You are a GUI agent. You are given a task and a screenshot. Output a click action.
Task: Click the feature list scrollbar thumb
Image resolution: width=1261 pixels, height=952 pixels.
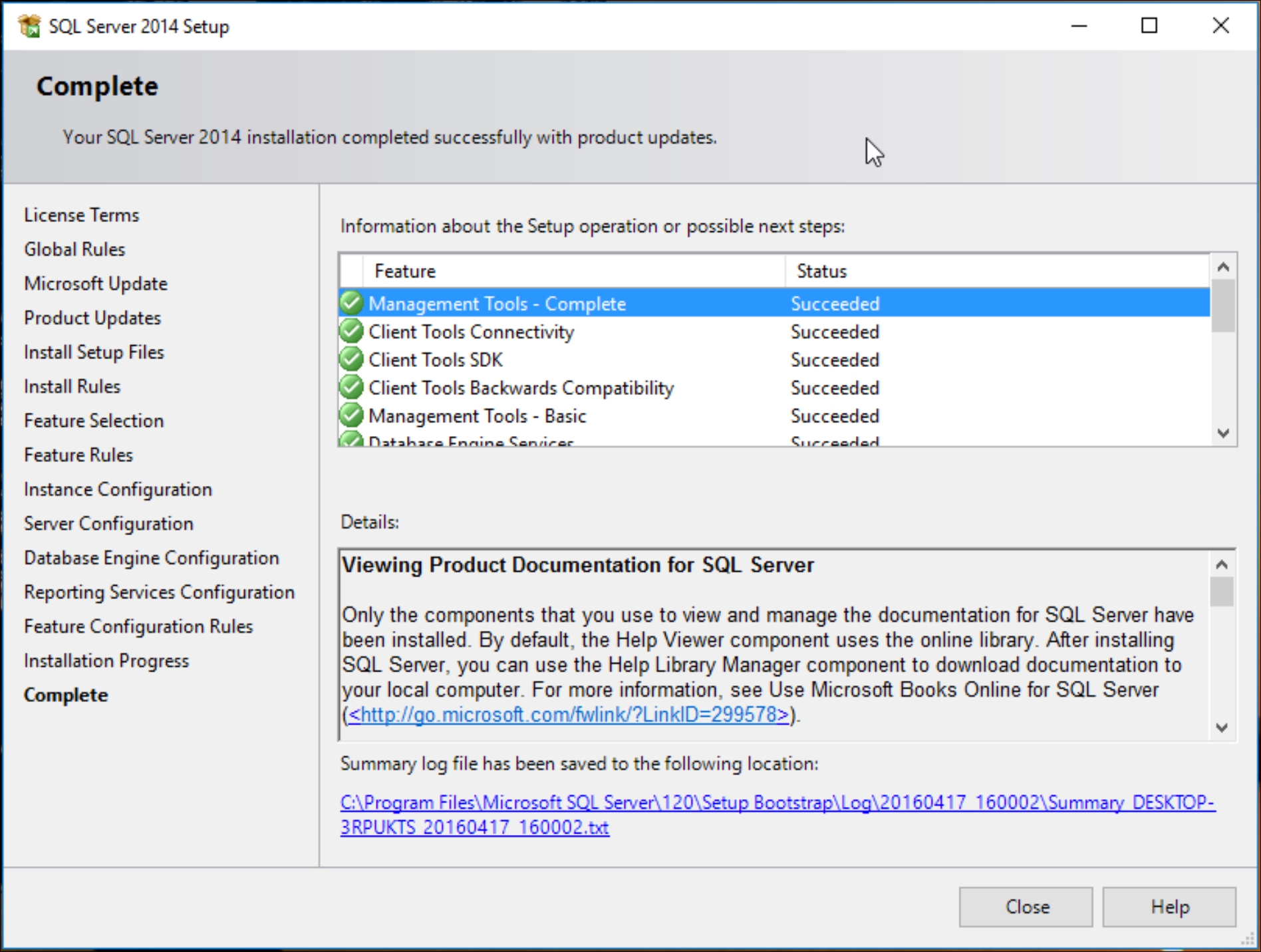tap(1222, 306)
